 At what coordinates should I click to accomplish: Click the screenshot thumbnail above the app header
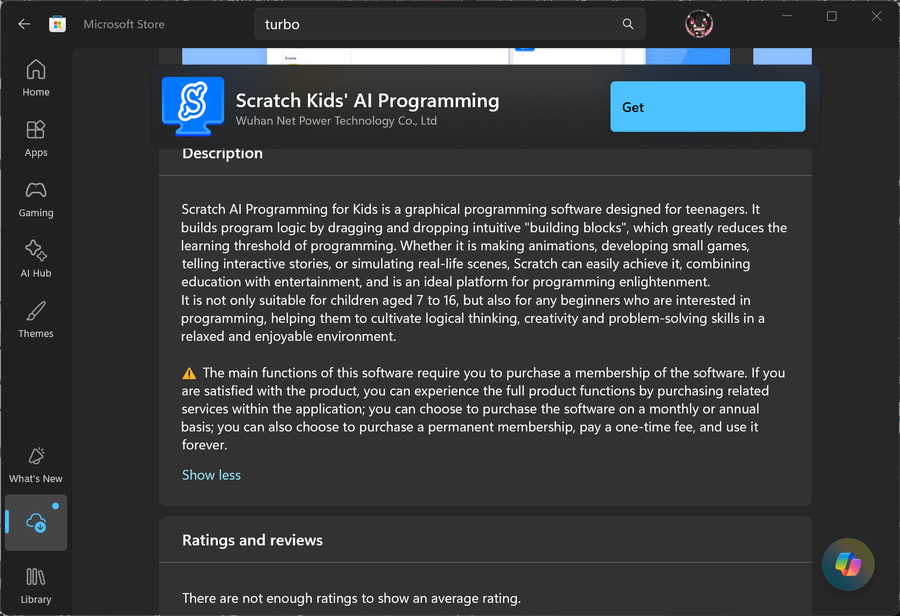click(x=456, y=56)
